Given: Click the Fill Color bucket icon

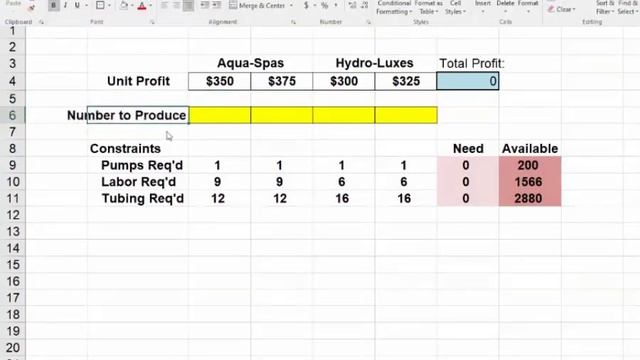Looking at the screenshot, I should point(124,5).
